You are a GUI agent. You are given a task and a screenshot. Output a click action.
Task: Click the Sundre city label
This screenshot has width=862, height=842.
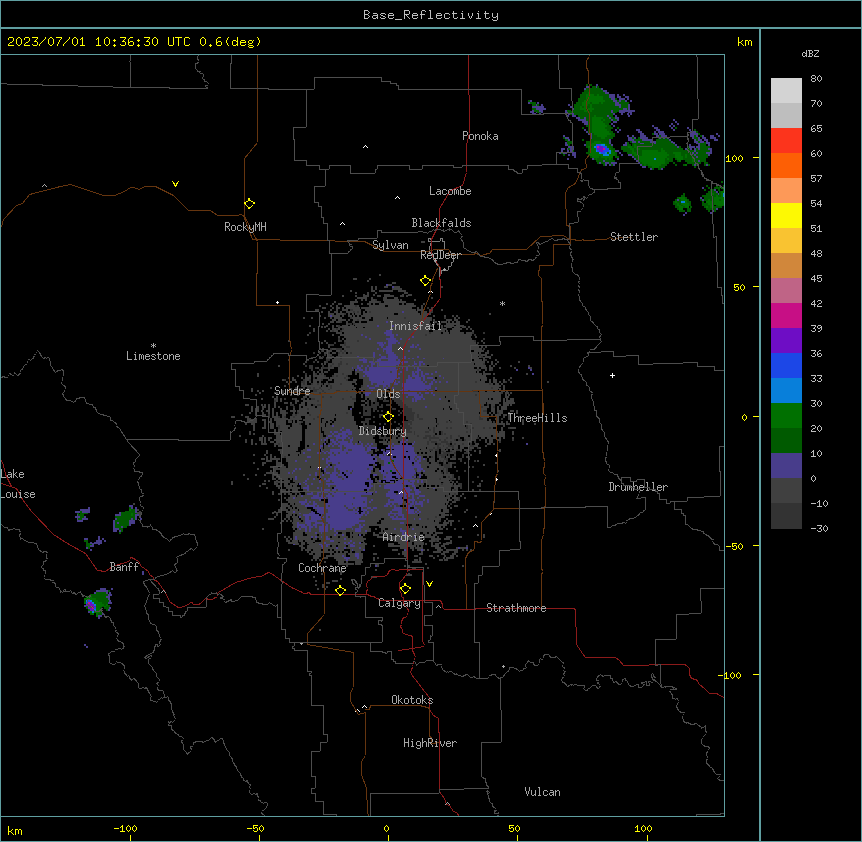292,391
